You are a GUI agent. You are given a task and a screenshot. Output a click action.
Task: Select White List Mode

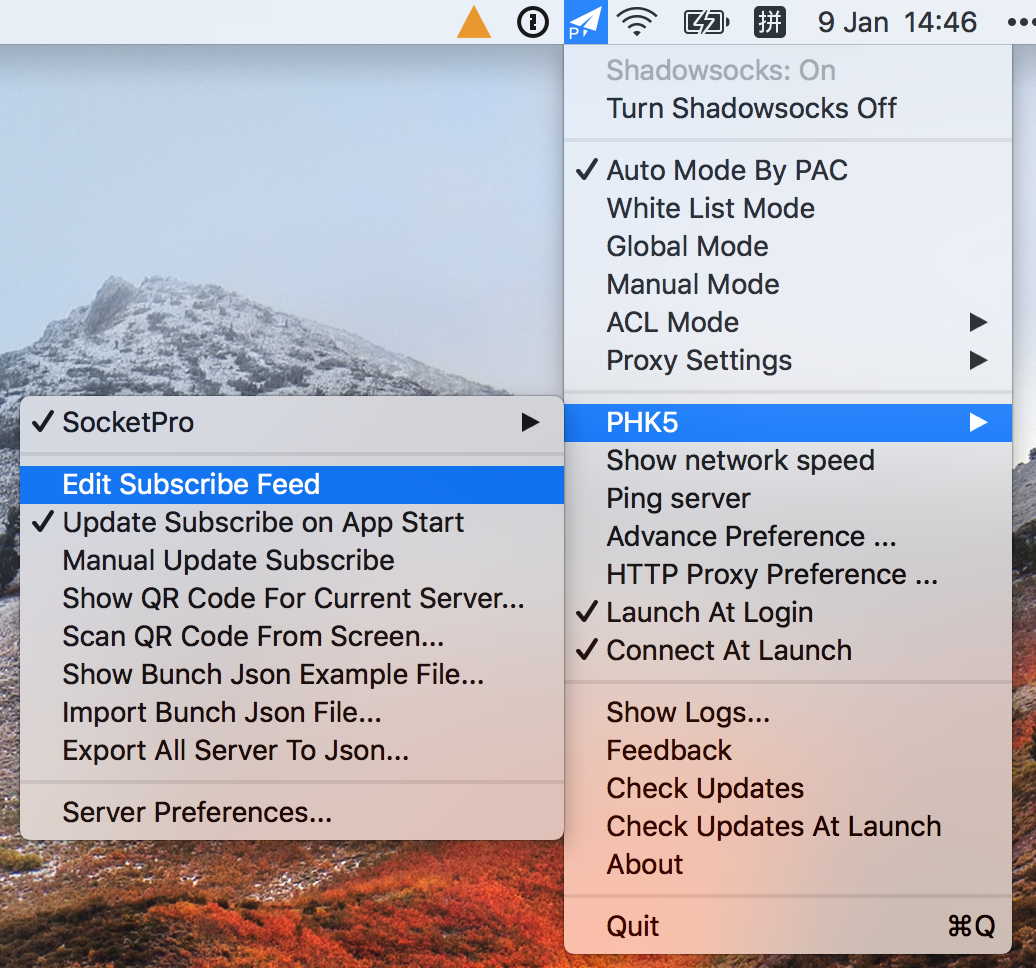coord(788,209)
